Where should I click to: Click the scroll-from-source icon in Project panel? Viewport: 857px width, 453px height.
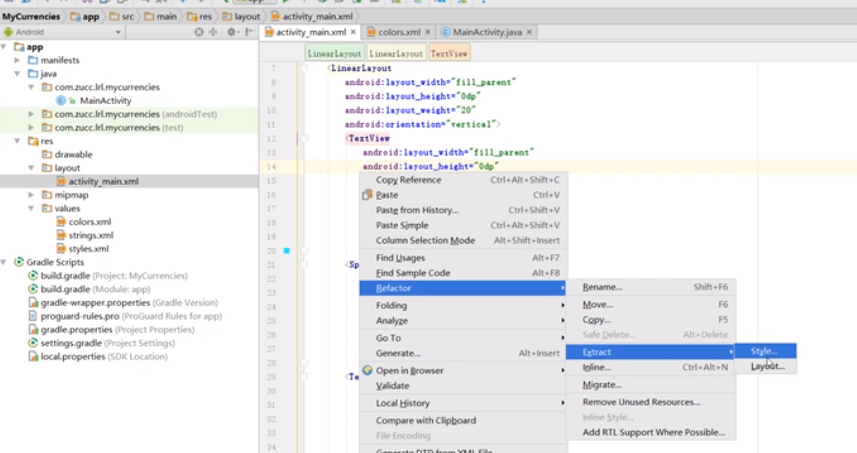[x=197, y=32]
